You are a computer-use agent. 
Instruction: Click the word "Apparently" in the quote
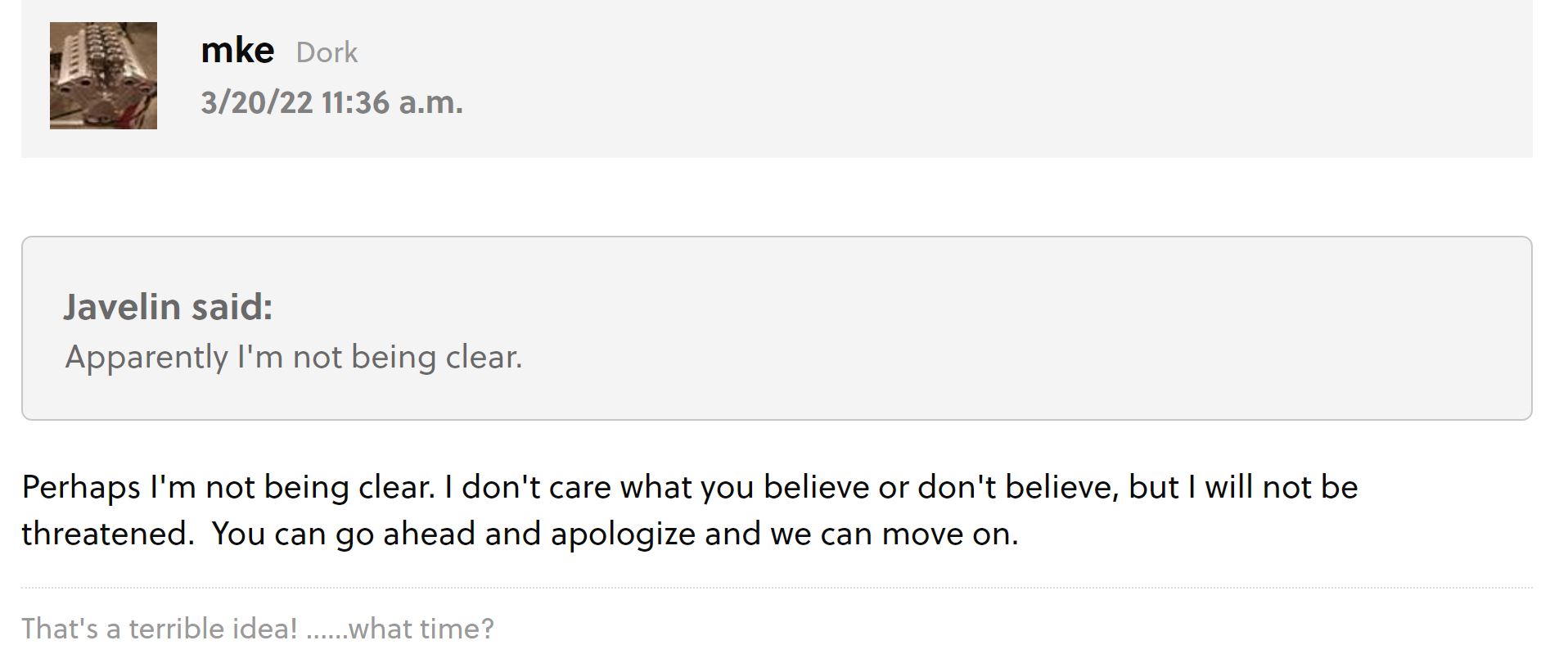(146, 358)
